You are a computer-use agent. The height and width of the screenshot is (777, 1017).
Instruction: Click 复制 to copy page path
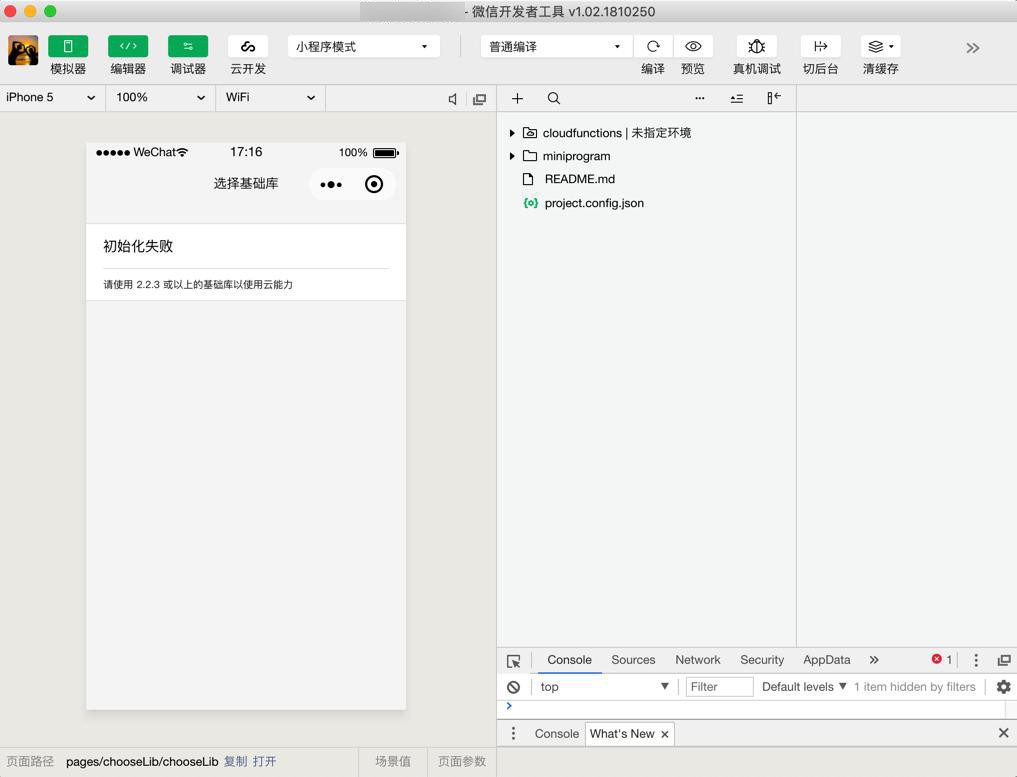[x=235, y=761]
